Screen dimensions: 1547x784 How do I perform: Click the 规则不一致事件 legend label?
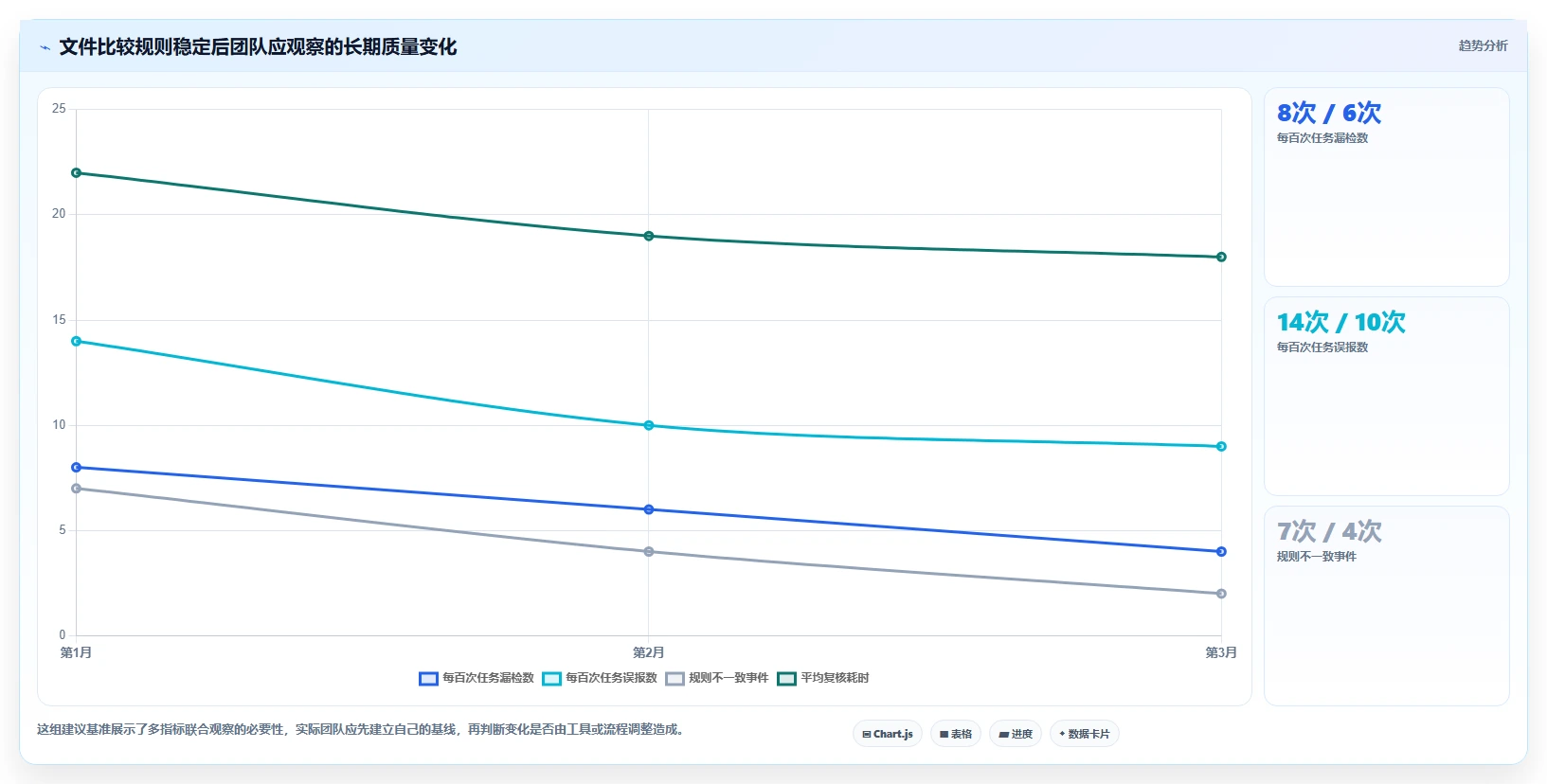[729, 678]
